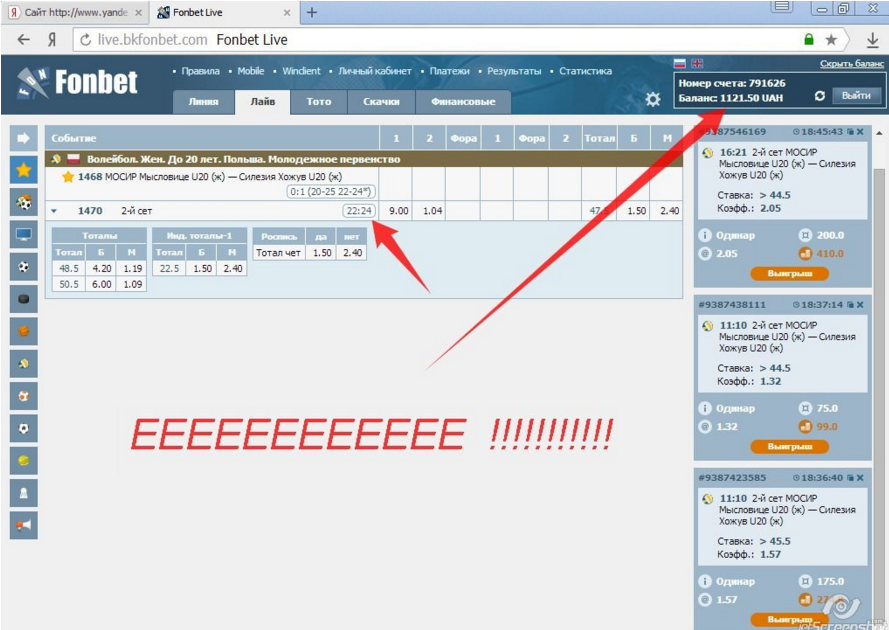
Task: Select the orange-white ball sidebar icon
Action: tap(24, 396)
